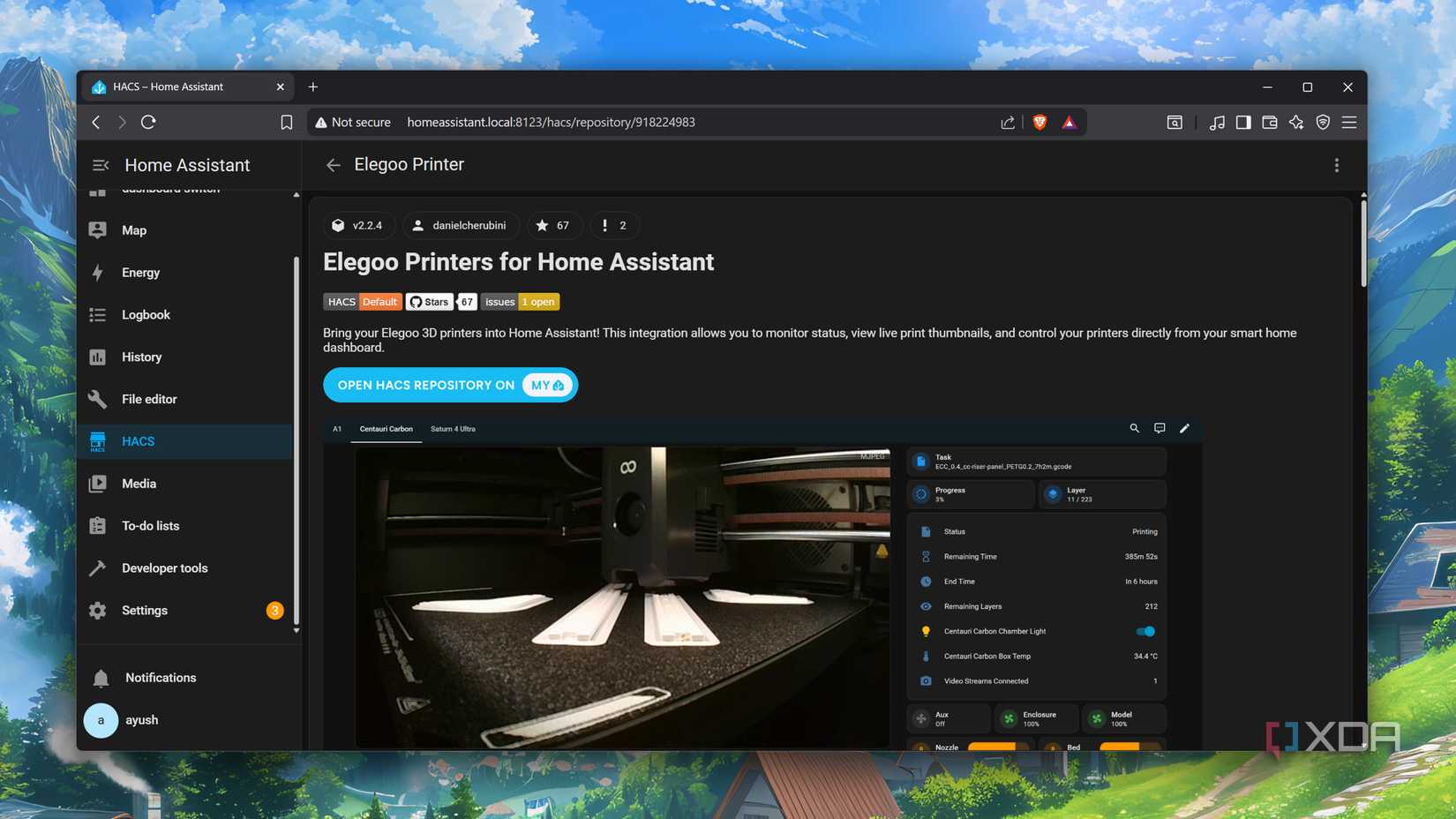Image resolution: width=1456 pixels, height=819 pixels.
Task: Click the 2 issues chip
Action: coord(614,225)
